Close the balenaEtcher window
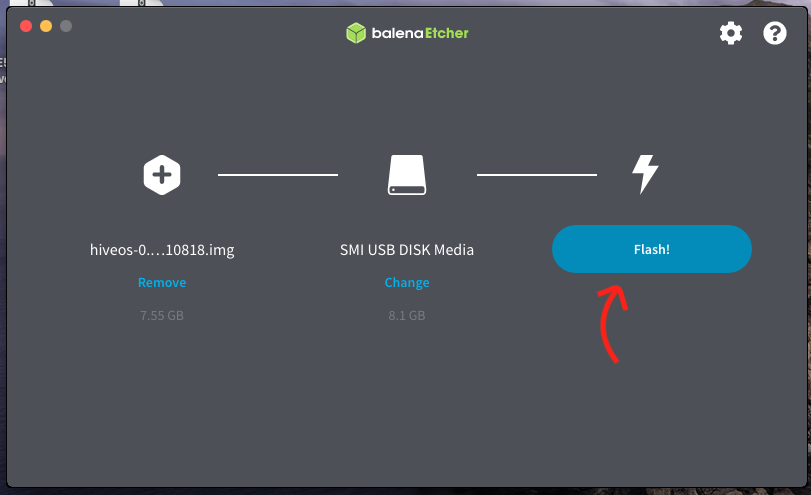Viewport: 811px width, 495px height. point(26,26)
